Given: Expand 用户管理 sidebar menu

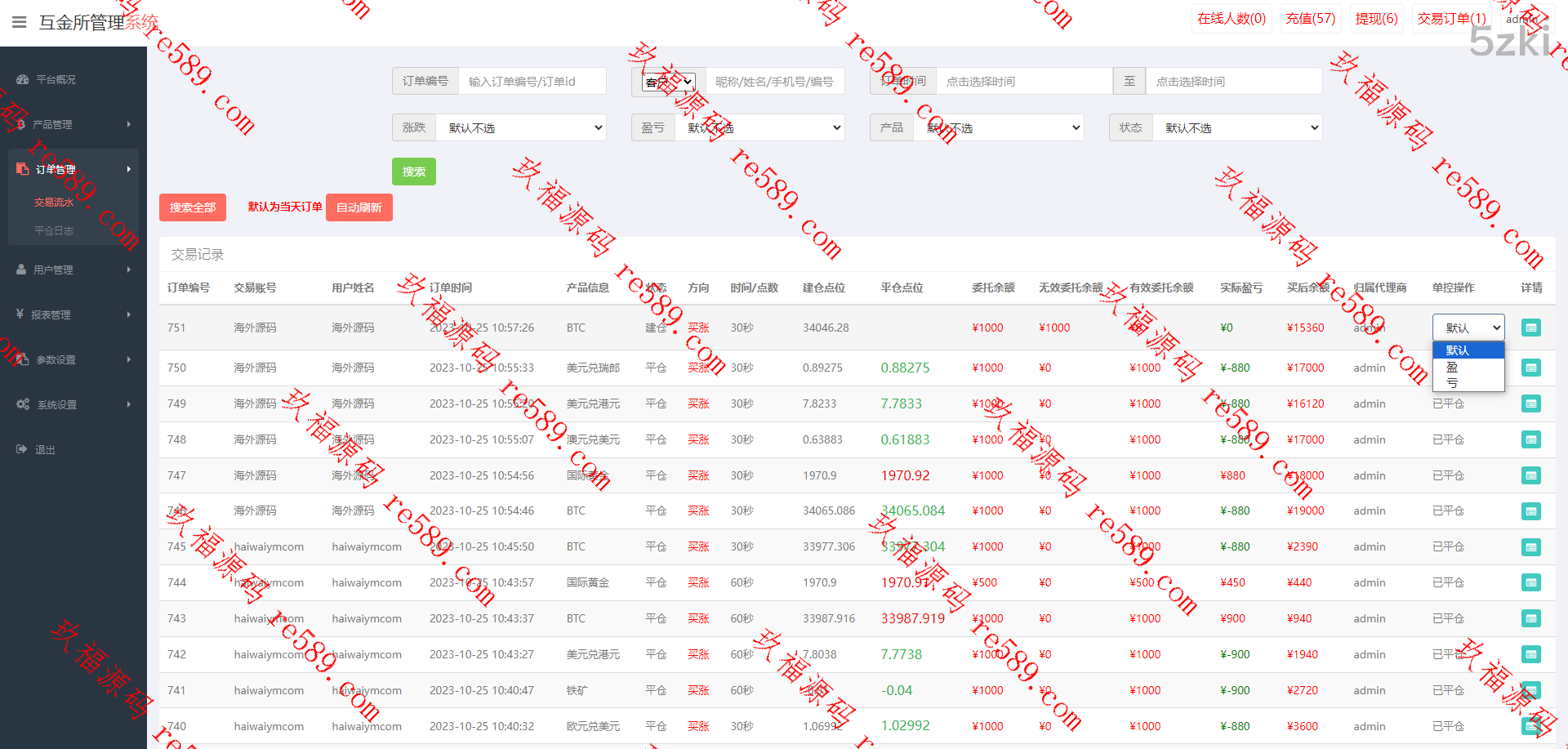Looking at the screenshot, I should pos(54,270).
